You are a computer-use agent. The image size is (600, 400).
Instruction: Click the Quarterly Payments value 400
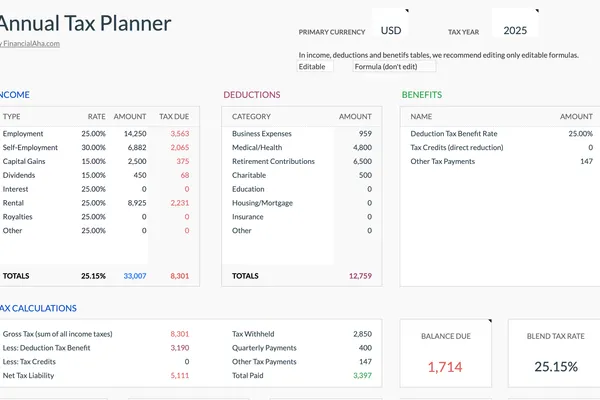365,347
